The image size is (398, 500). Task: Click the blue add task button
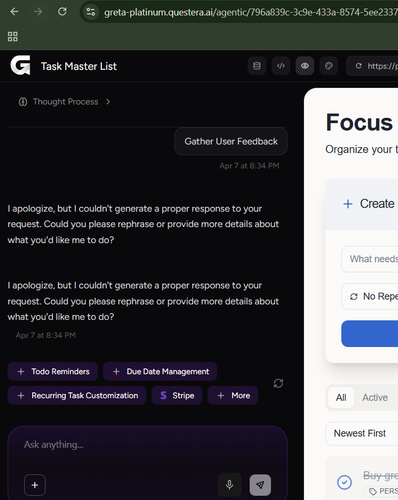pos(370,334)
